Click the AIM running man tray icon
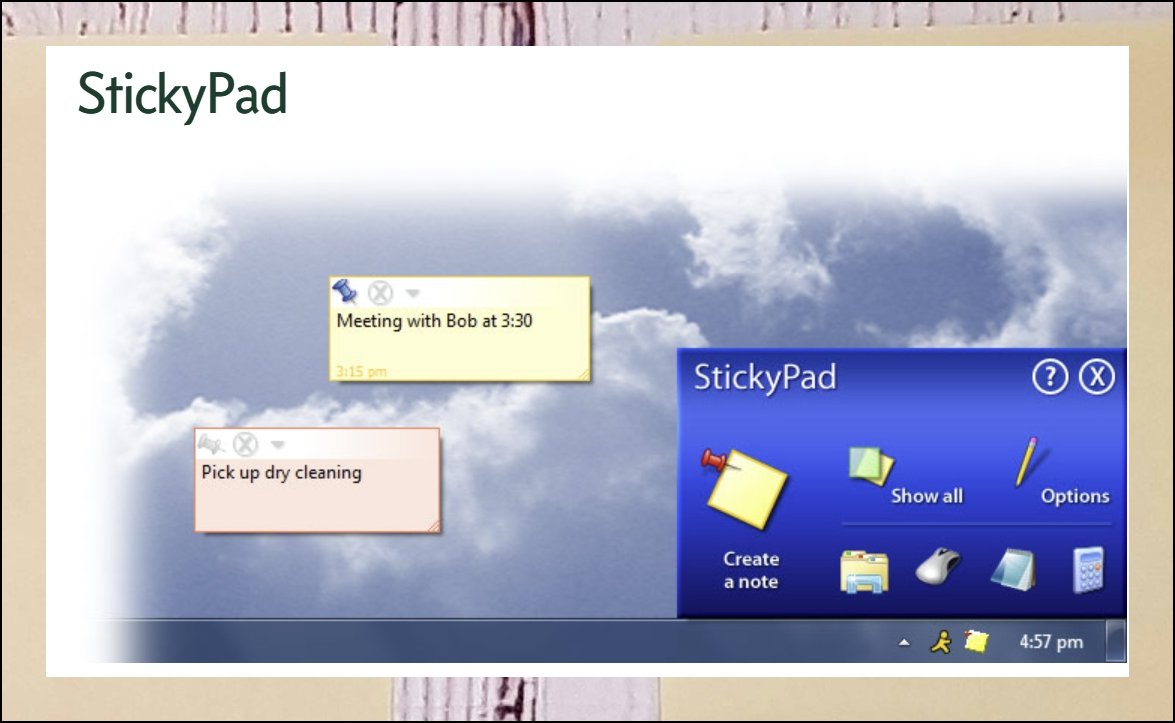The image size is (1175, 723). [x=940, y=641]
